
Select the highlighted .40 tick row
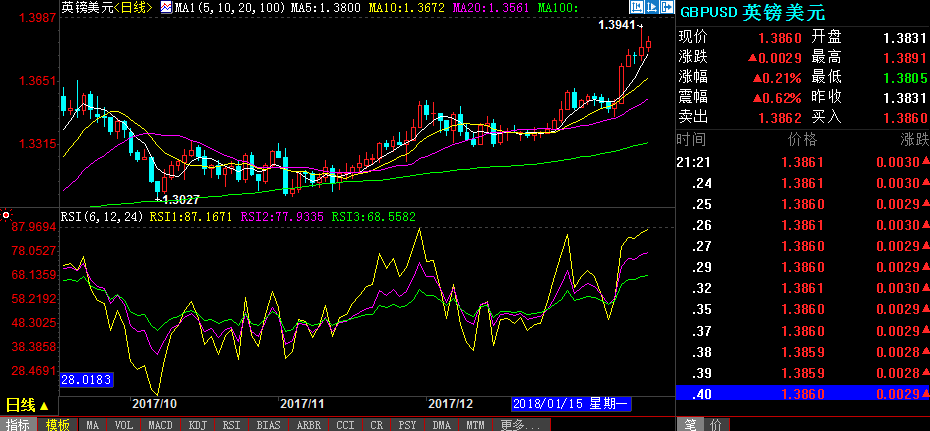coord(802,394)
